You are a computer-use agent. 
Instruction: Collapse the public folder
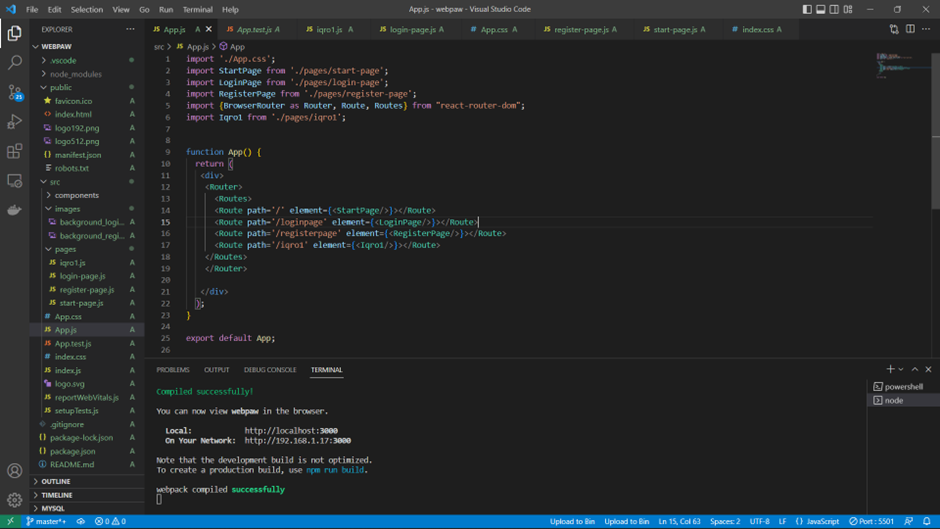tap(87, 88)
